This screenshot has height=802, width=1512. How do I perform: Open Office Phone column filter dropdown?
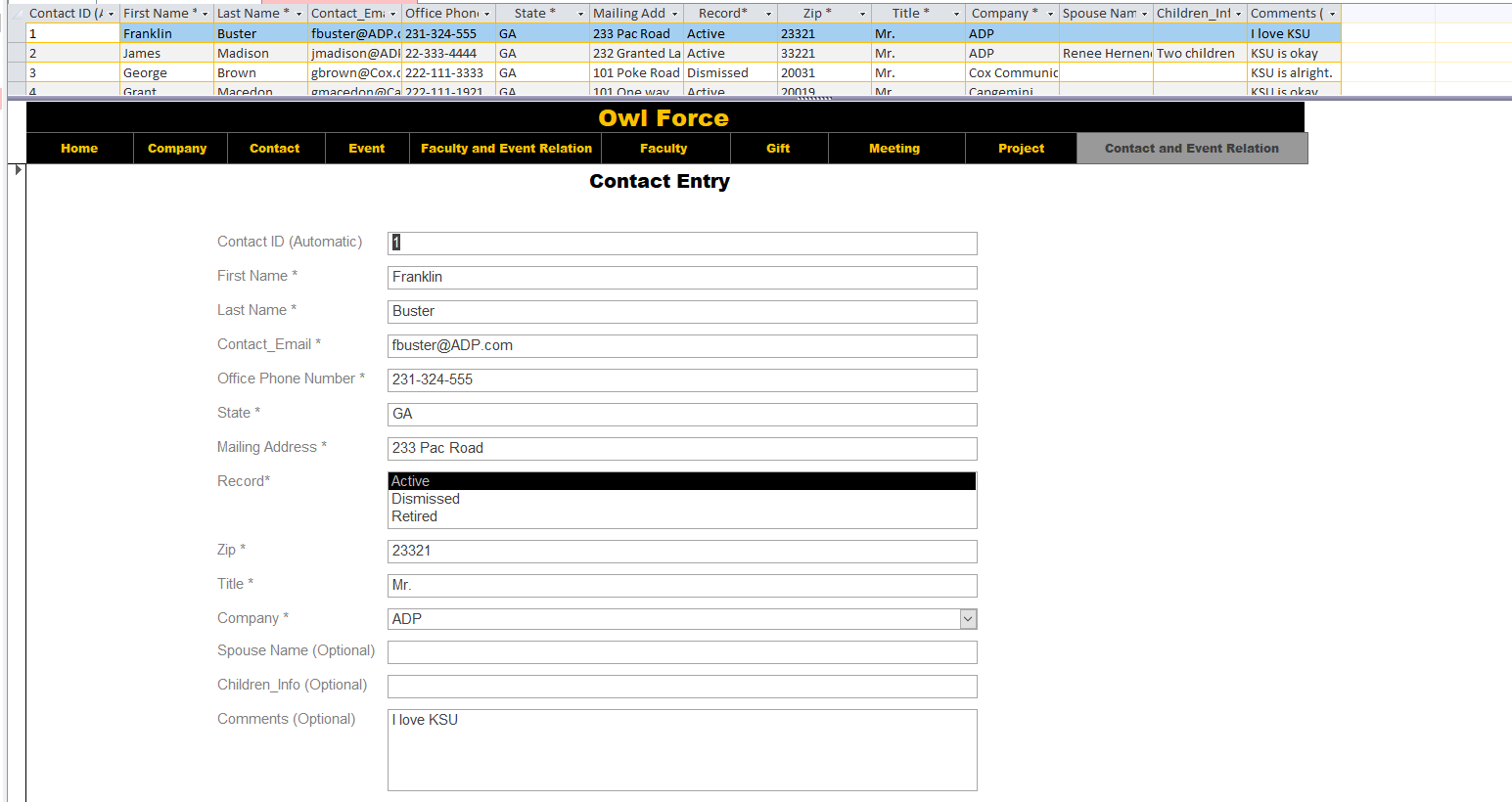click(486, 14)
